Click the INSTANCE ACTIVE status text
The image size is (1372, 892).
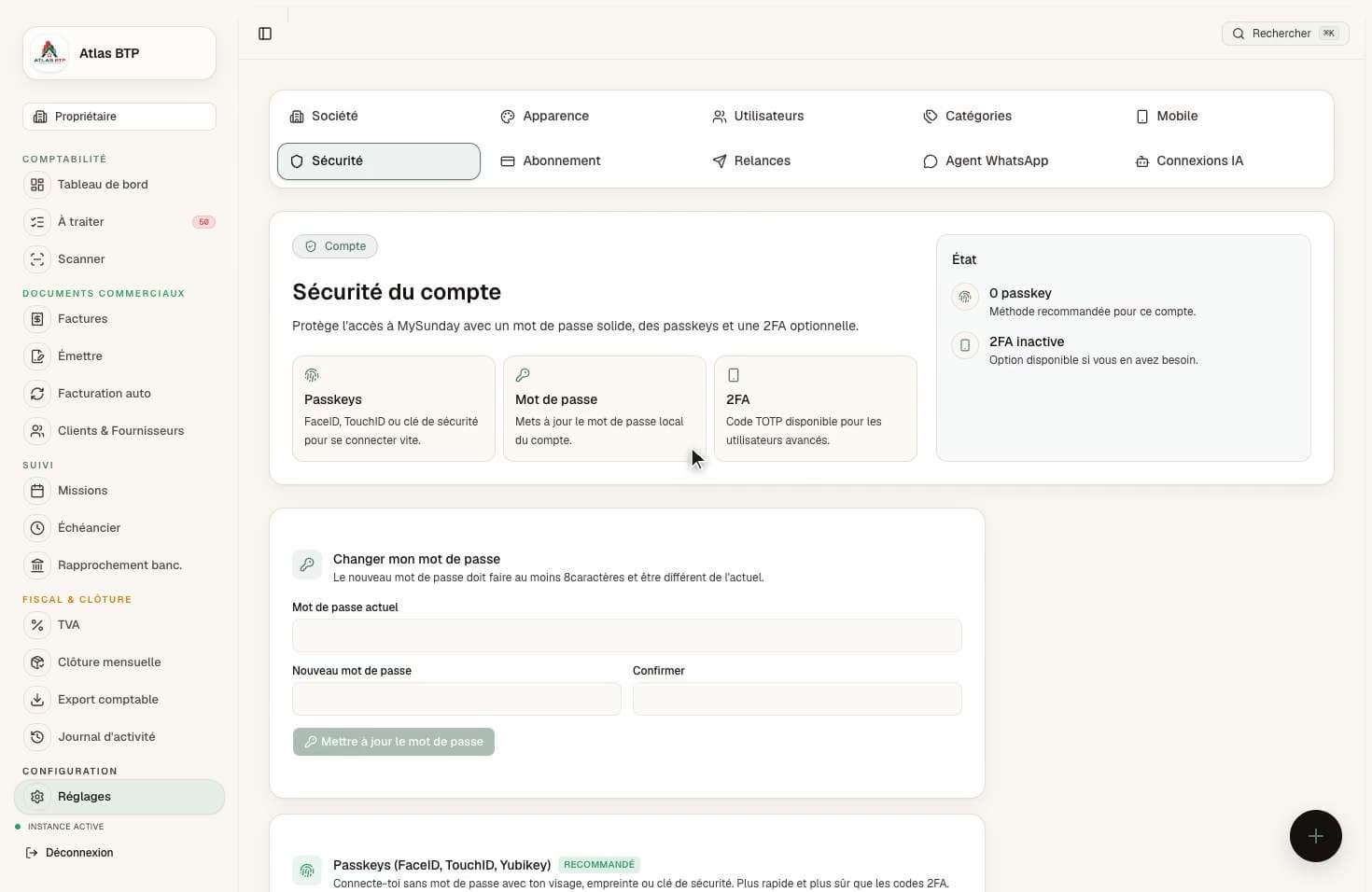click(65, 827)
